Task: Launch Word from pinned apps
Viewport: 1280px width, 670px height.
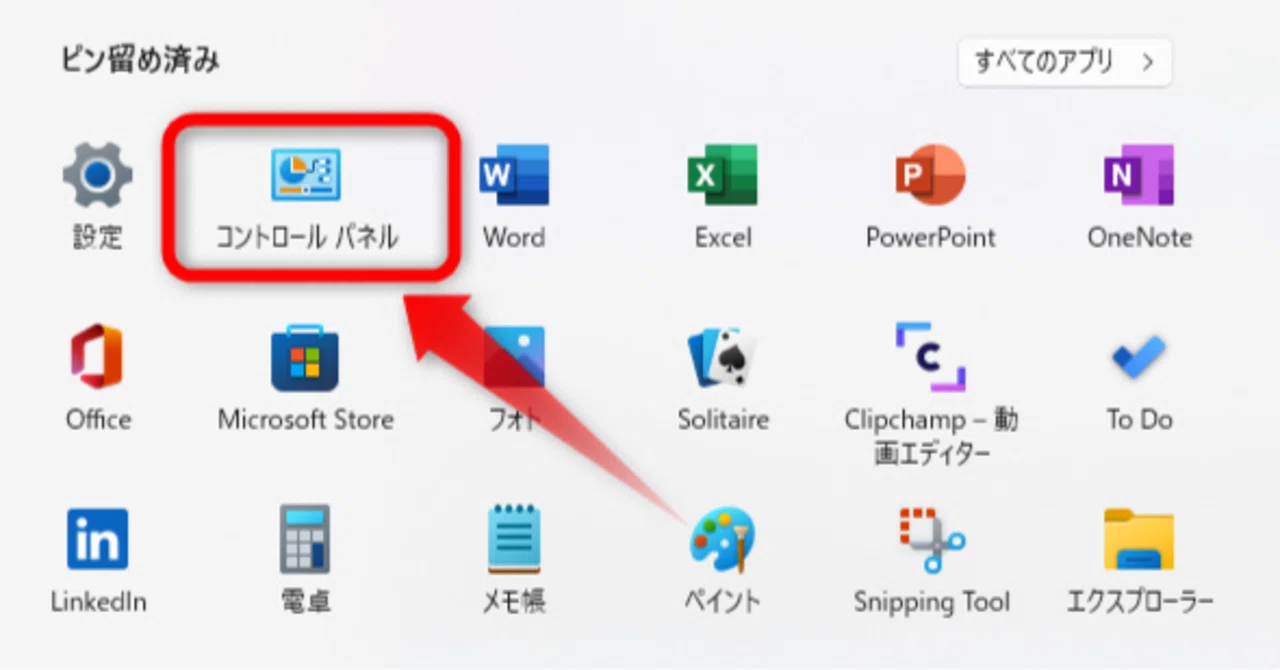Action: (514, 175)
